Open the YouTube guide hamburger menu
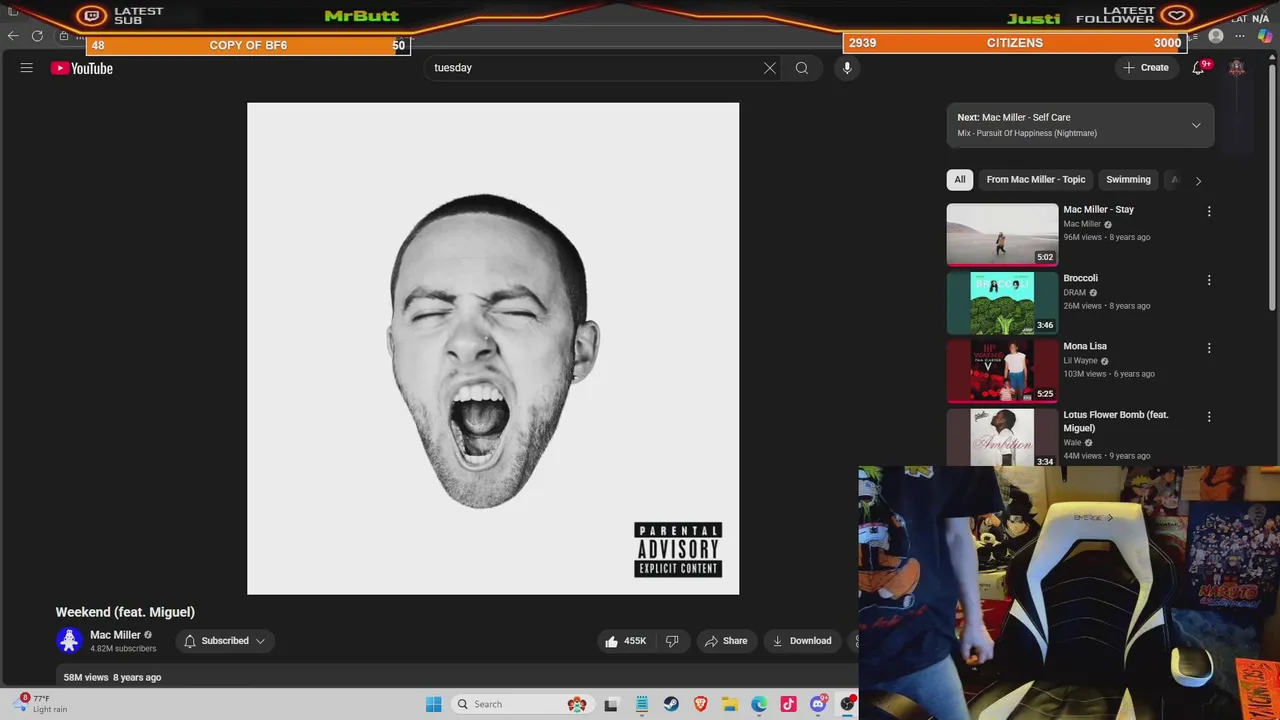This screenshot has width=1280, height=720. point(27,68)
